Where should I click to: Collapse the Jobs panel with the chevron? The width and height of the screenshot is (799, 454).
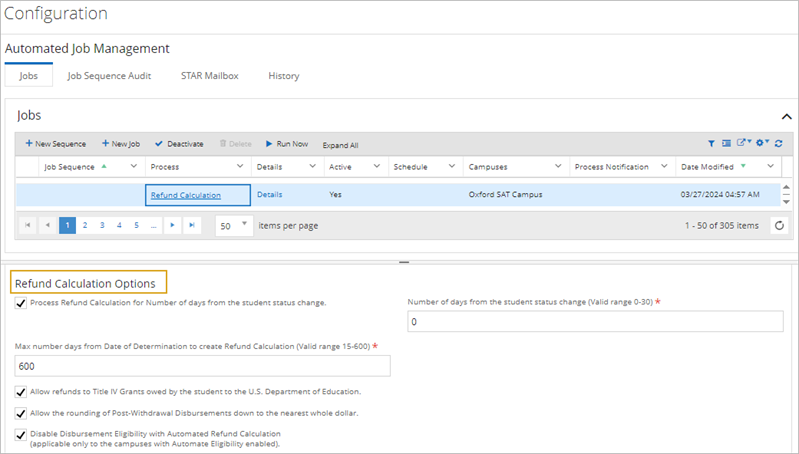[786, 117]
